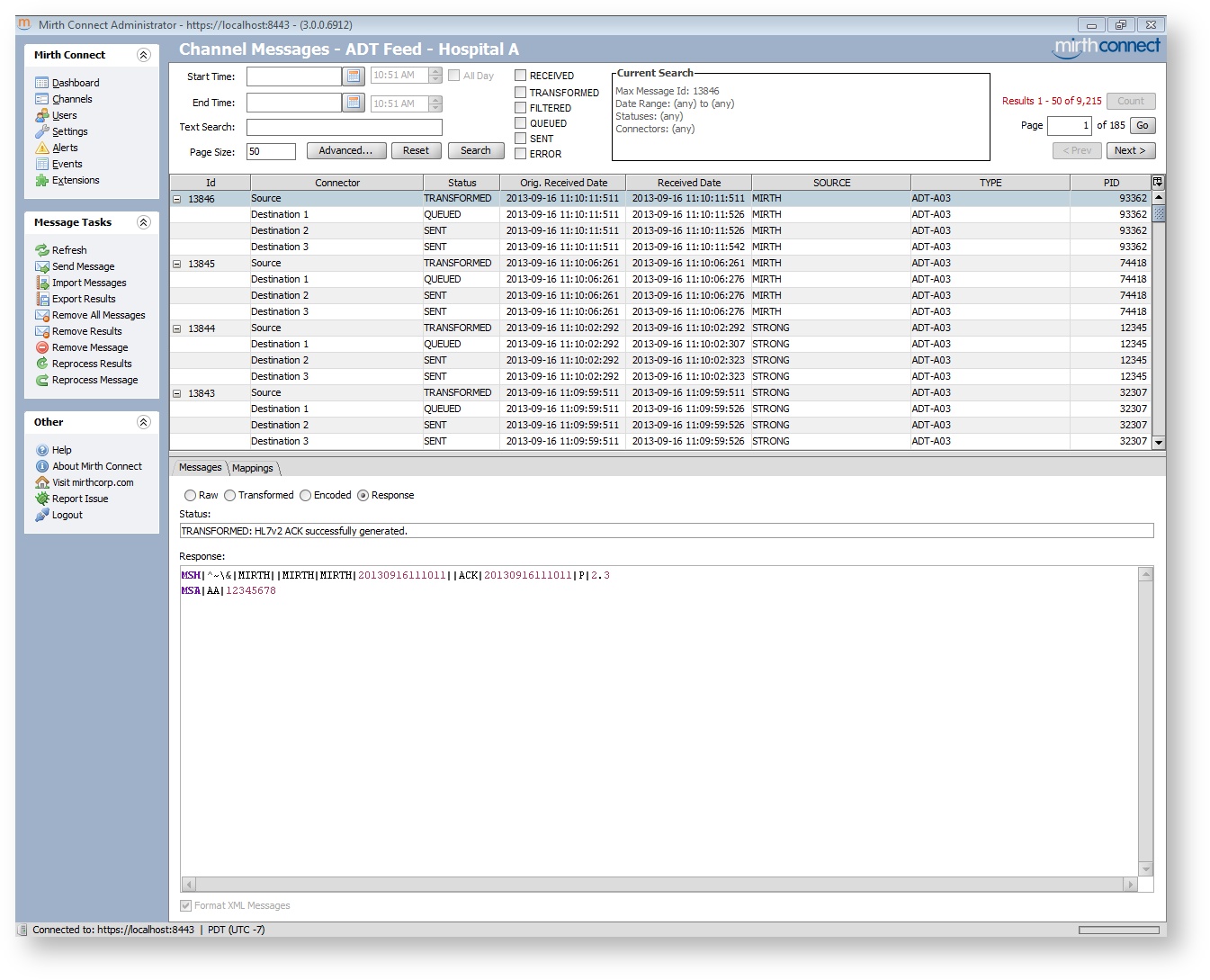
Task: Open the Dashboard icon in sidebar
Action: pyautogui.click(x=41, y=83)
